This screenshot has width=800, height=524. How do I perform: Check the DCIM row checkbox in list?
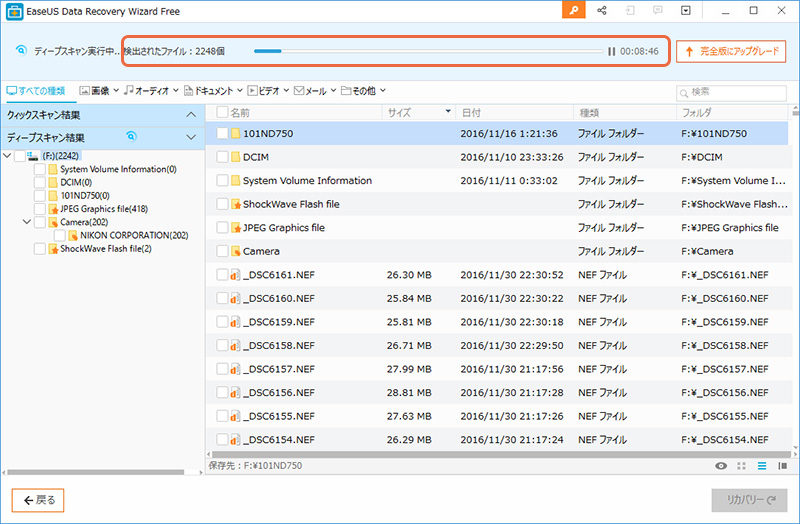(x=222, y=157)
